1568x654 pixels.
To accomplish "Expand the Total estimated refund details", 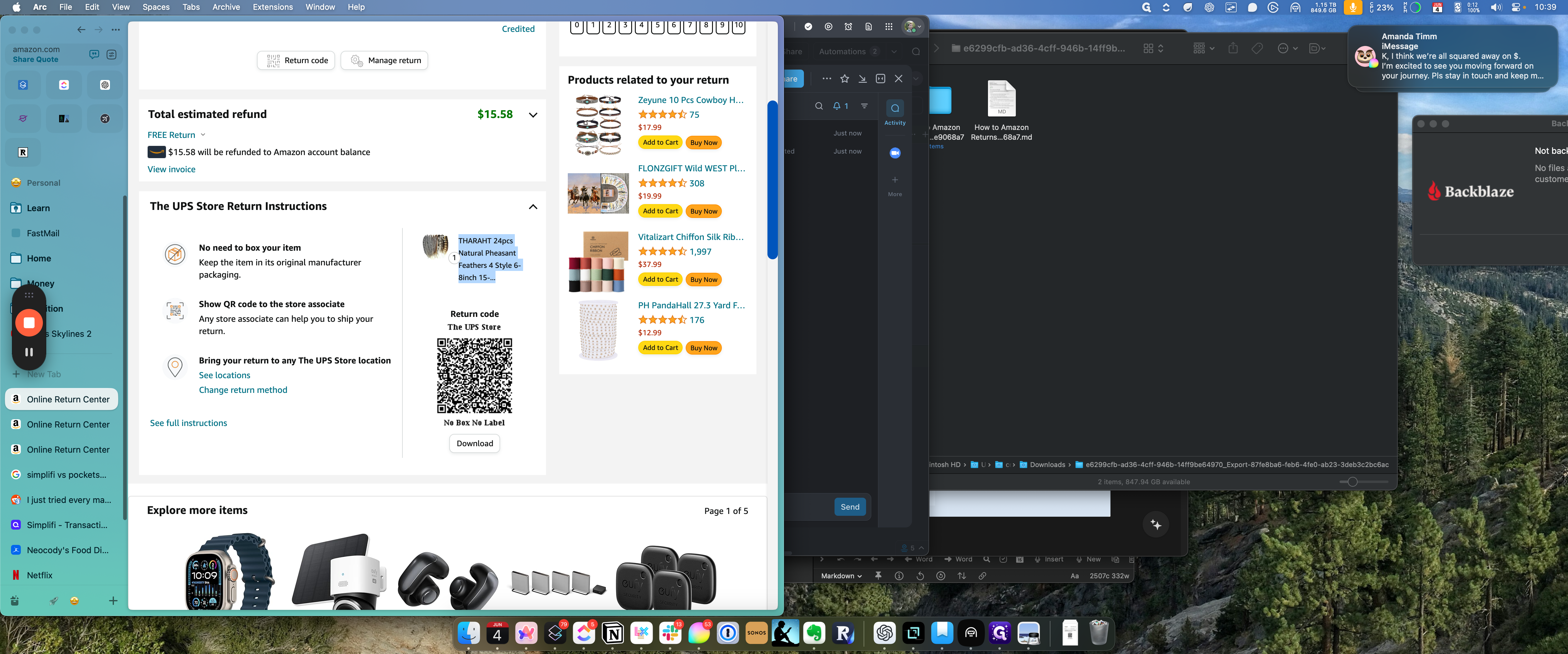I will point(533,115).
